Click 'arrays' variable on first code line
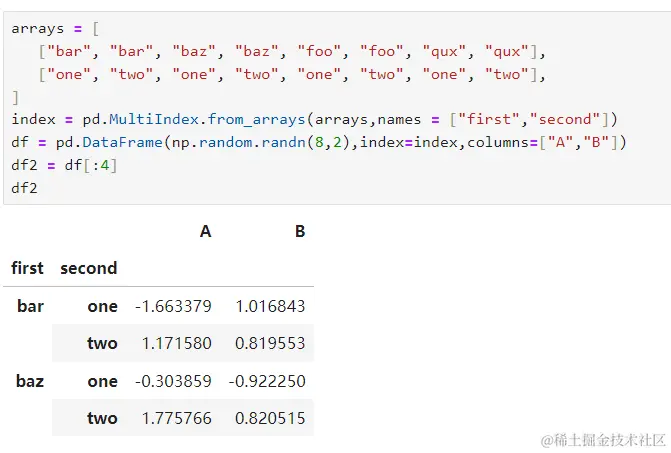 click(38, 29)
